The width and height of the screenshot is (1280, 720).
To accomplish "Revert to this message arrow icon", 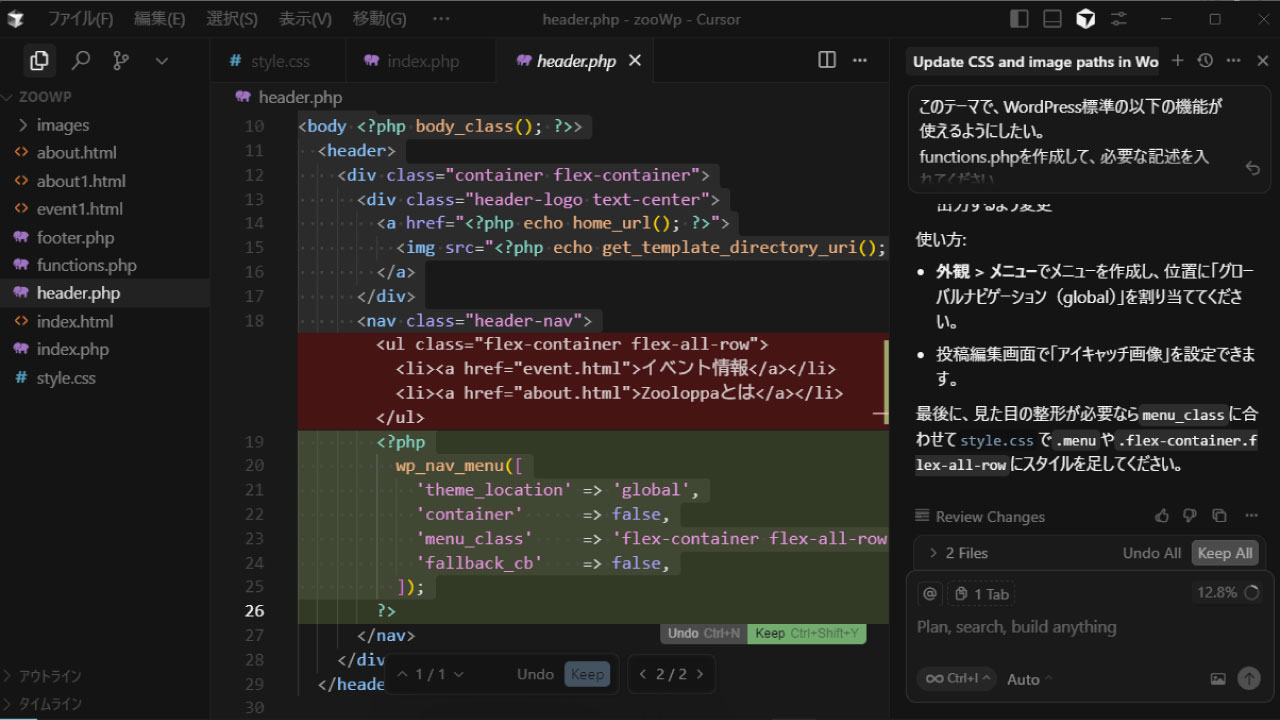I will click(x=1252, y=168).
